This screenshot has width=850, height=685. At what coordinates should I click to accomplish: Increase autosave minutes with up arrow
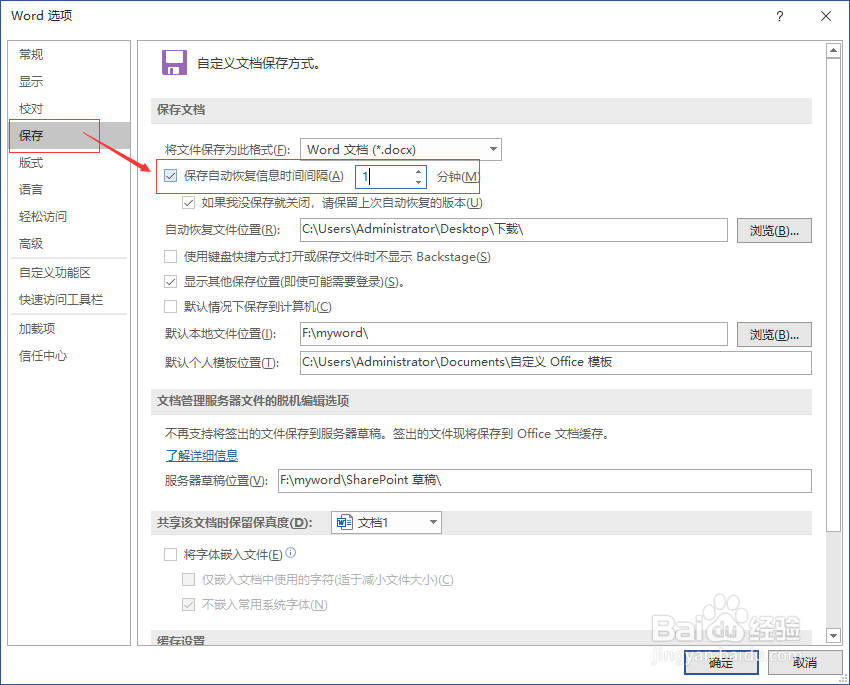click(x=418, y=172)
